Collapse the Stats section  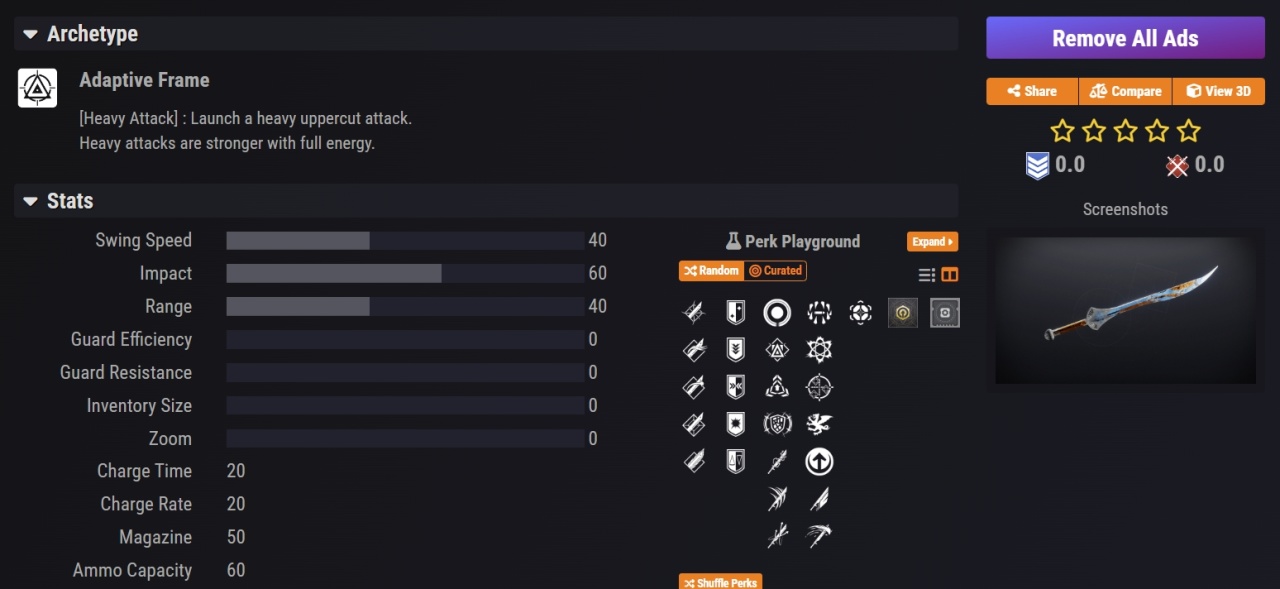29,201
